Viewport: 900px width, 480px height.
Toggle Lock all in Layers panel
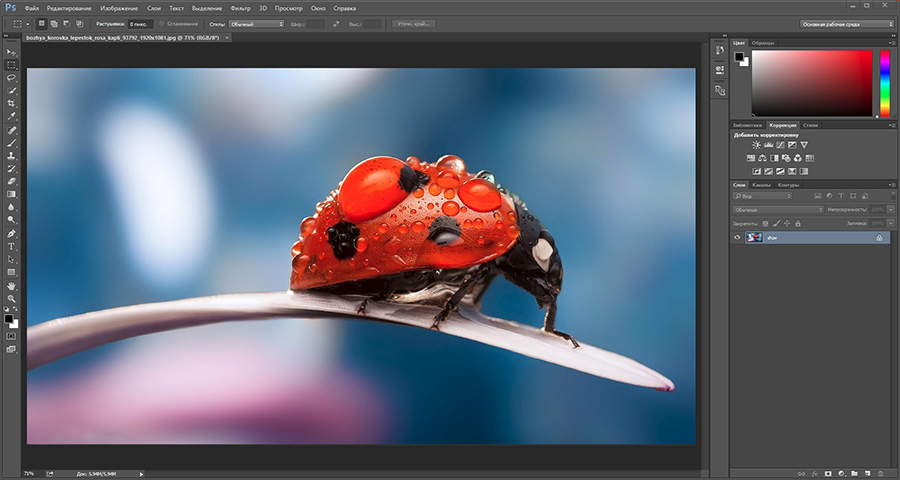click(x=798, y=223)
